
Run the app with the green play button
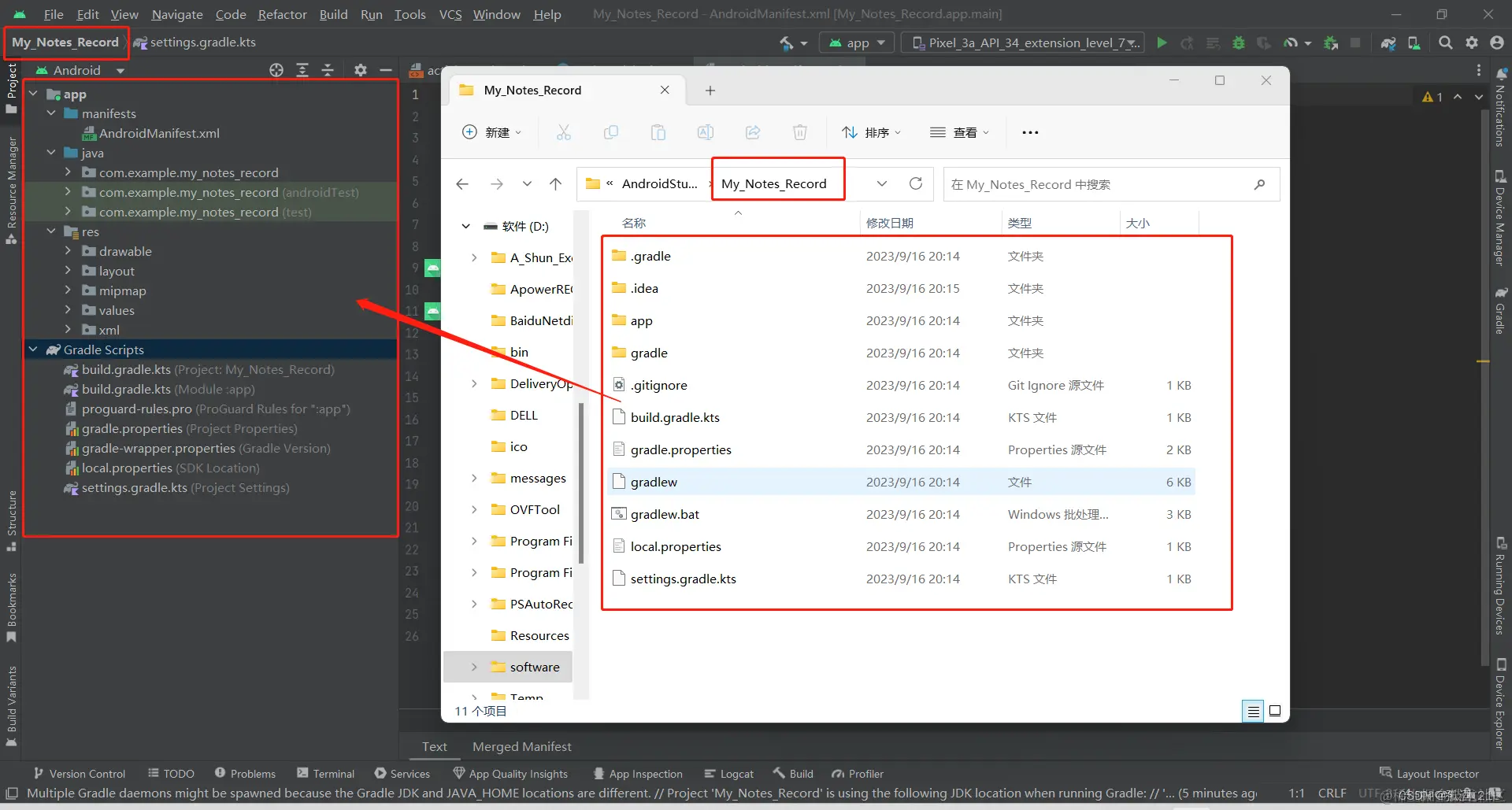1162,43
